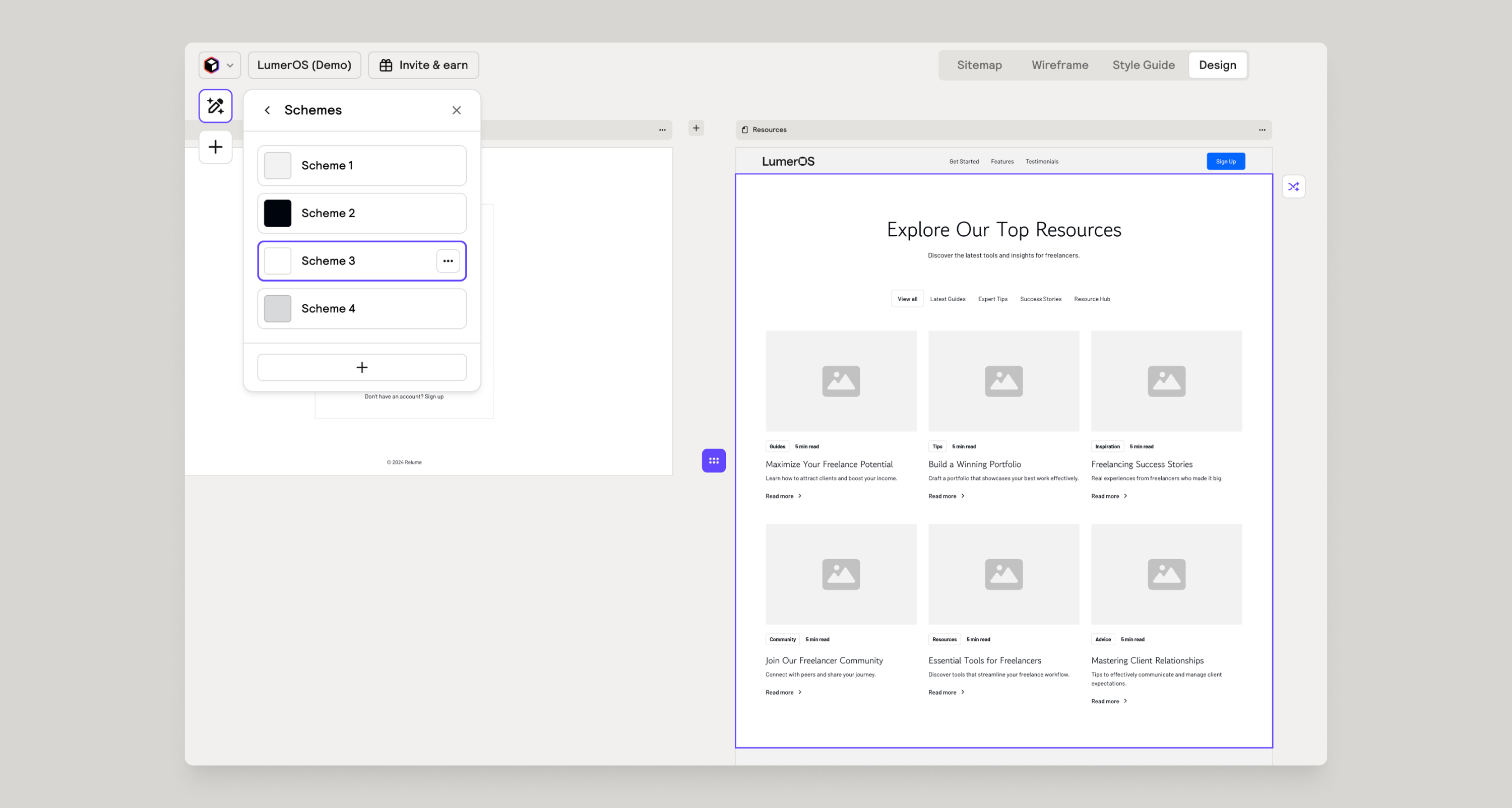Switch to the Wireframe tab

coord(1059,65)
